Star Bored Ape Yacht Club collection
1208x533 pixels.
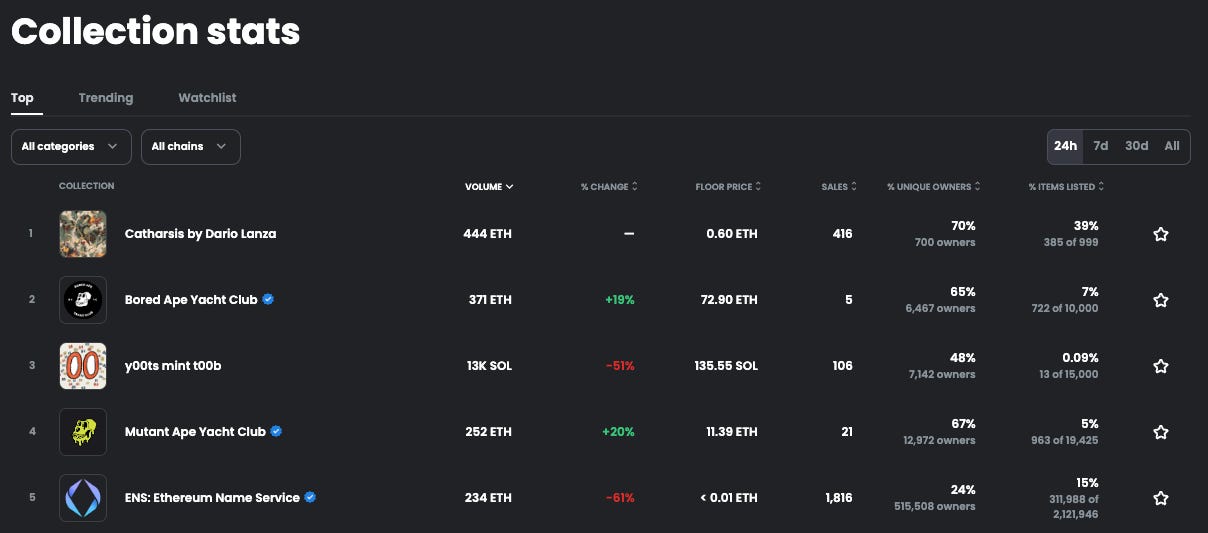[1160, 300]
